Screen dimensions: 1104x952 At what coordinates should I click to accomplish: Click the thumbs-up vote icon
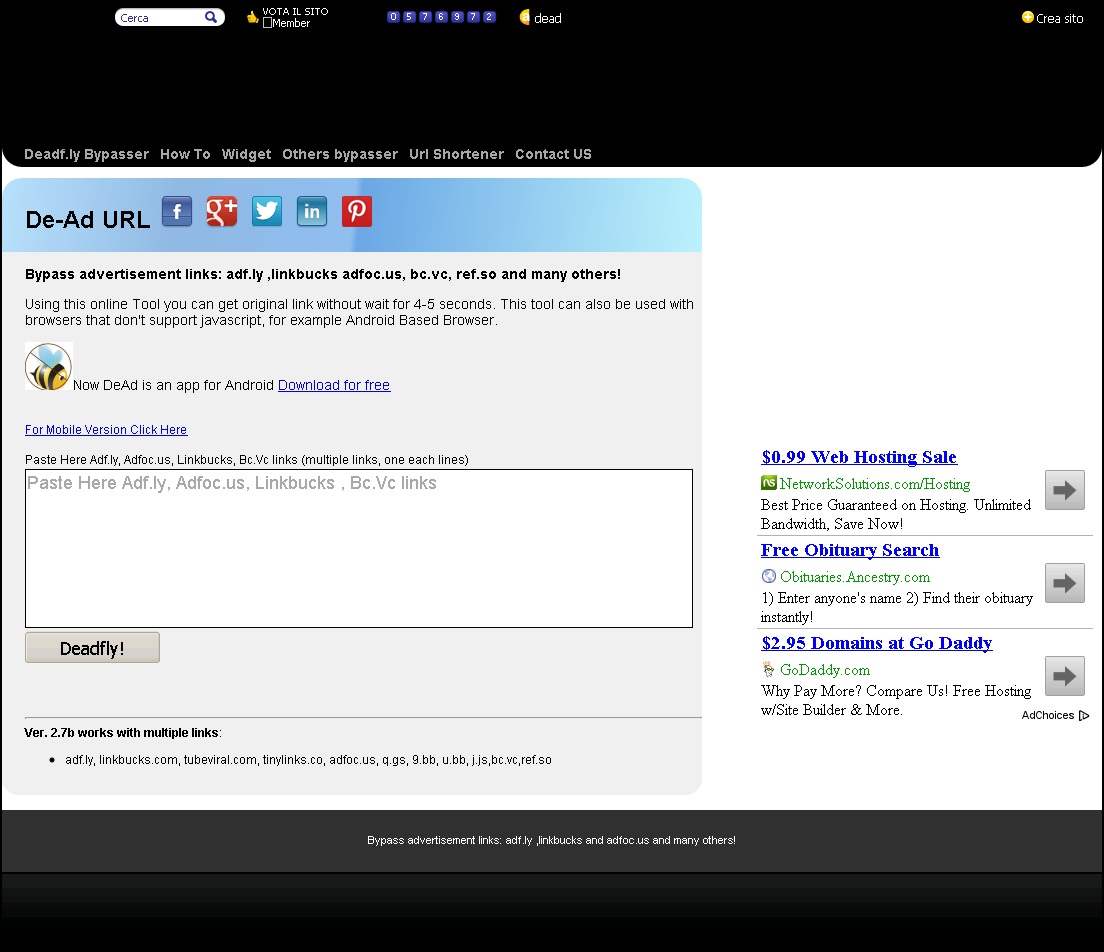pos(252,17)
